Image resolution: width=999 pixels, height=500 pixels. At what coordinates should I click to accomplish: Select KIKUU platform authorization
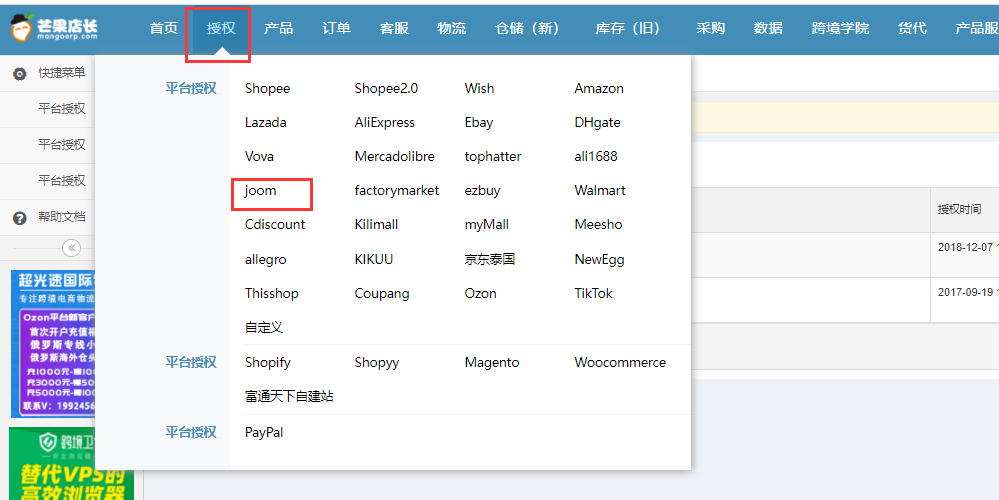tap(374, 259)
